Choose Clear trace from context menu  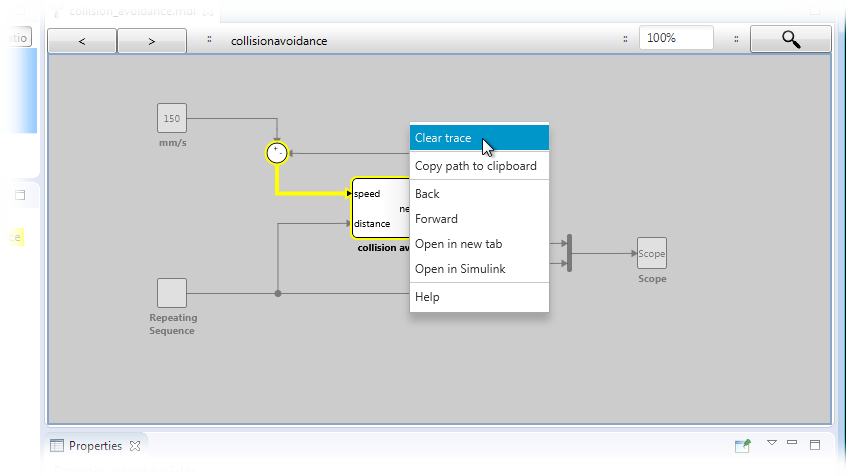[x=443, y=138]
